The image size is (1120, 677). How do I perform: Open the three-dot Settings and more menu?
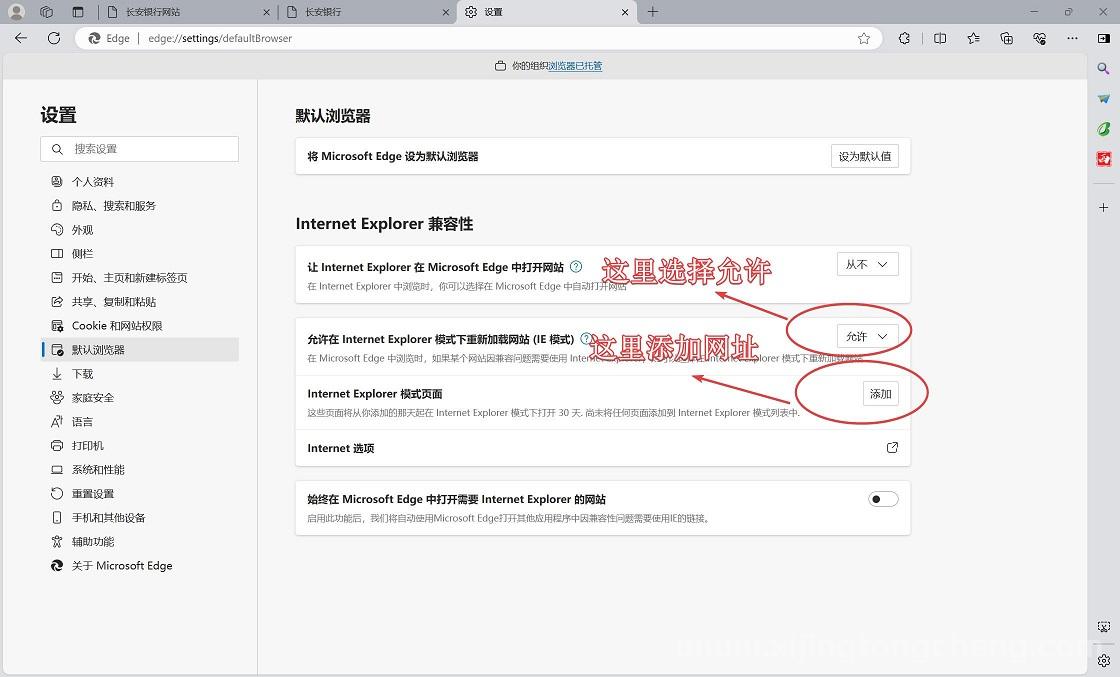coord(1072,39)
